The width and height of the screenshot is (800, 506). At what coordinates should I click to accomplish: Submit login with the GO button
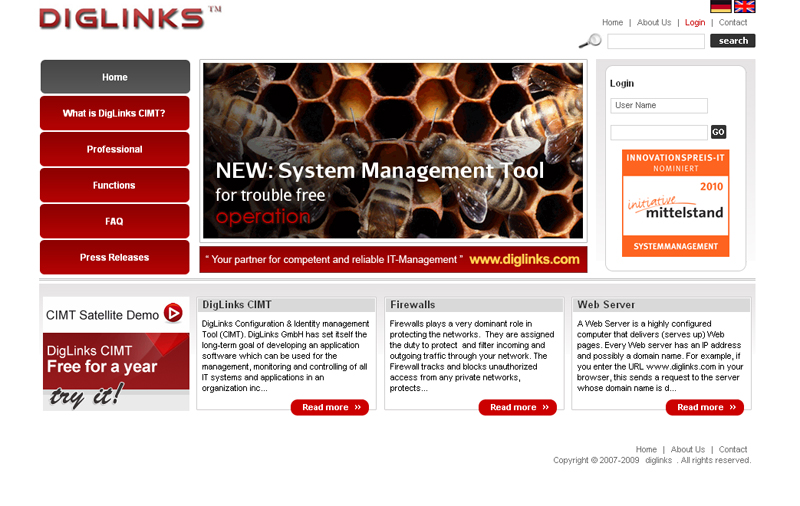[718, 132]
